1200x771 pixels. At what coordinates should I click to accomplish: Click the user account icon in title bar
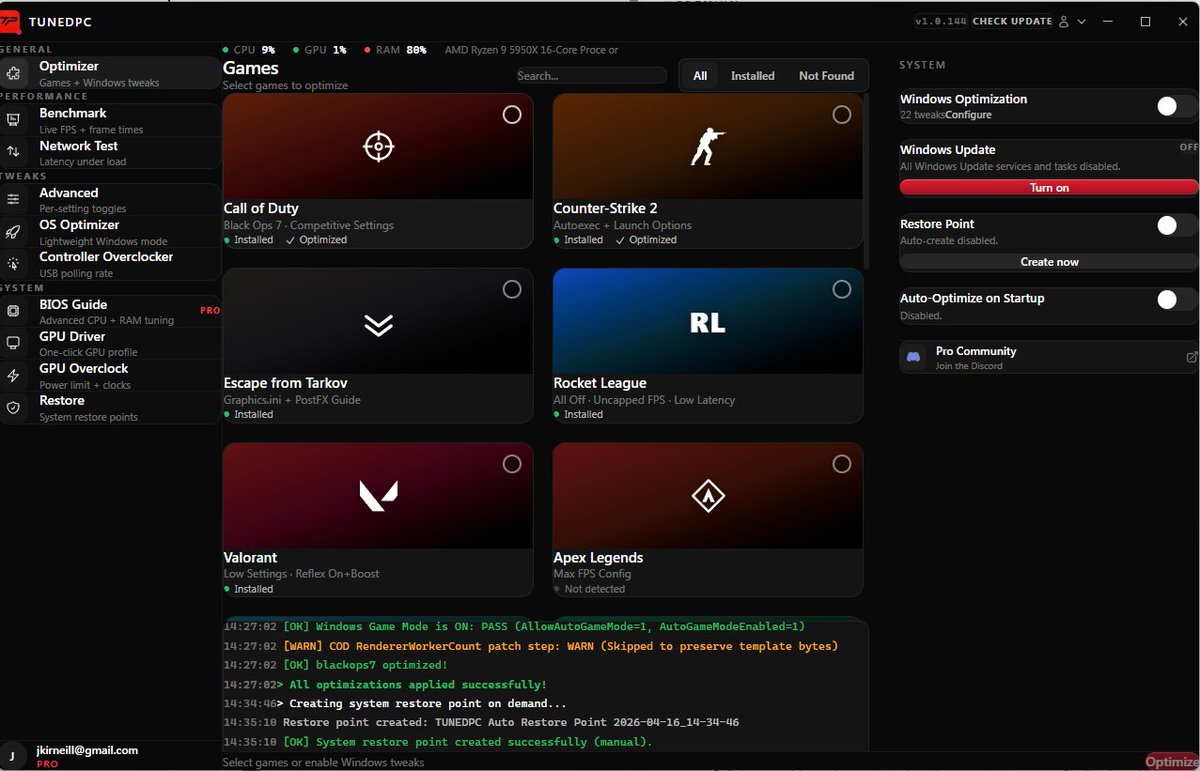(1064, 21)
